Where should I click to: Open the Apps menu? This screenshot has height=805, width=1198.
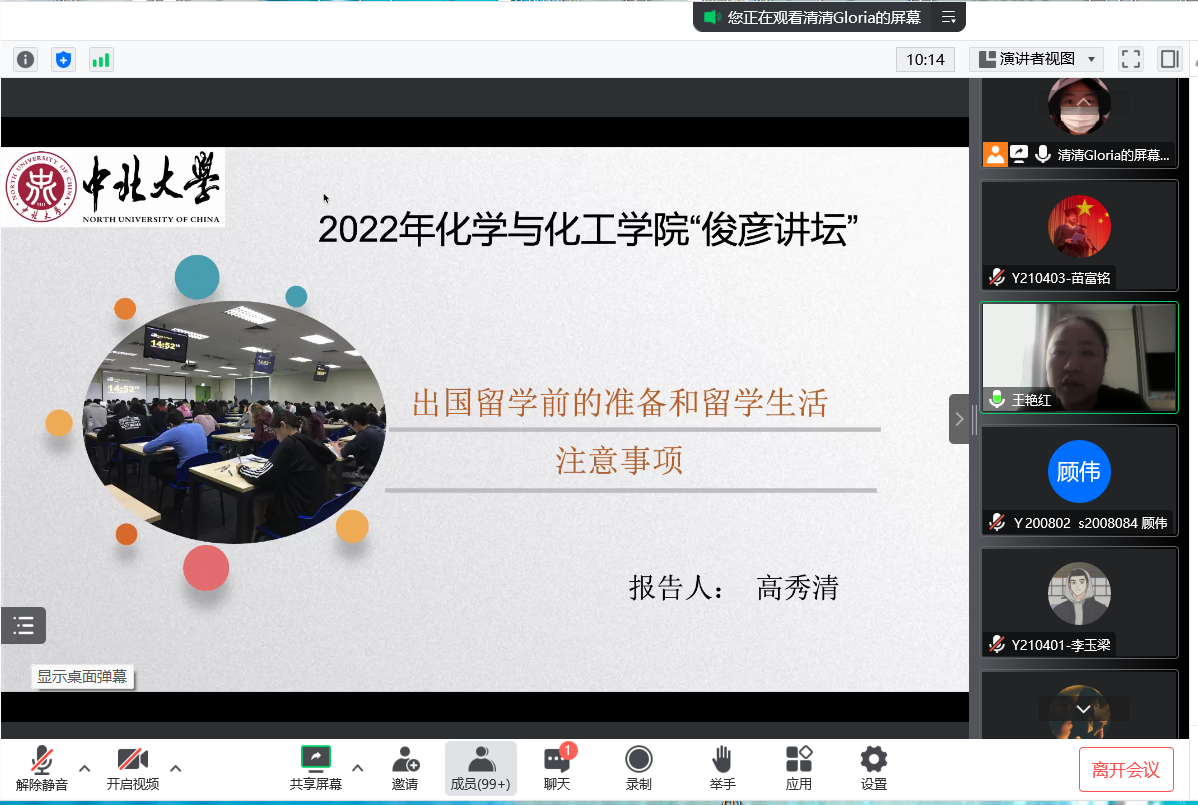click(798, 768)
